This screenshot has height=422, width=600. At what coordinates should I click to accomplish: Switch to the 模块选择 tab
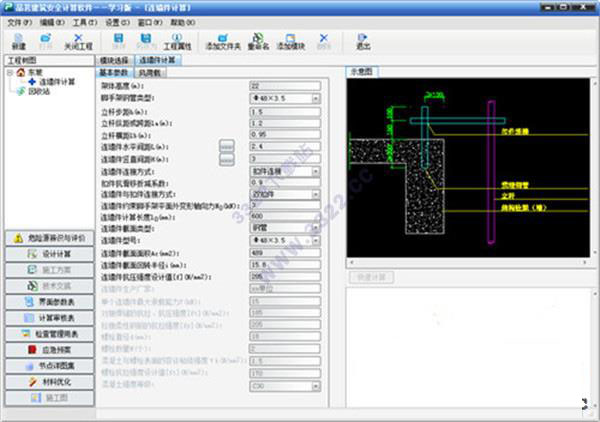coord(116,61)
